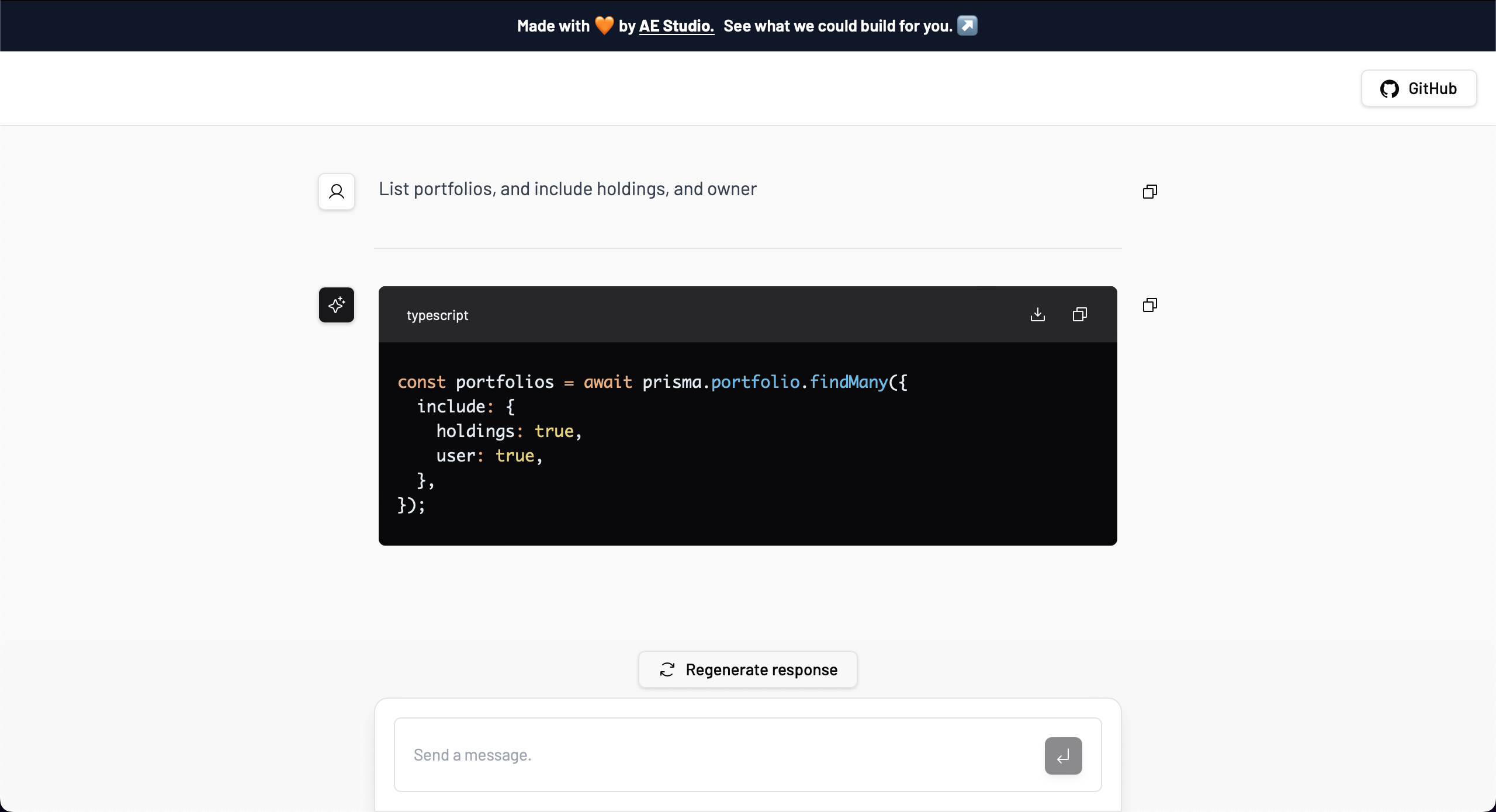The width and height of the screenshot is (1496, 812).
Task: Copy the user message 'List portfolios' text
Action: pyautogui.click(x=1149, y=192)
